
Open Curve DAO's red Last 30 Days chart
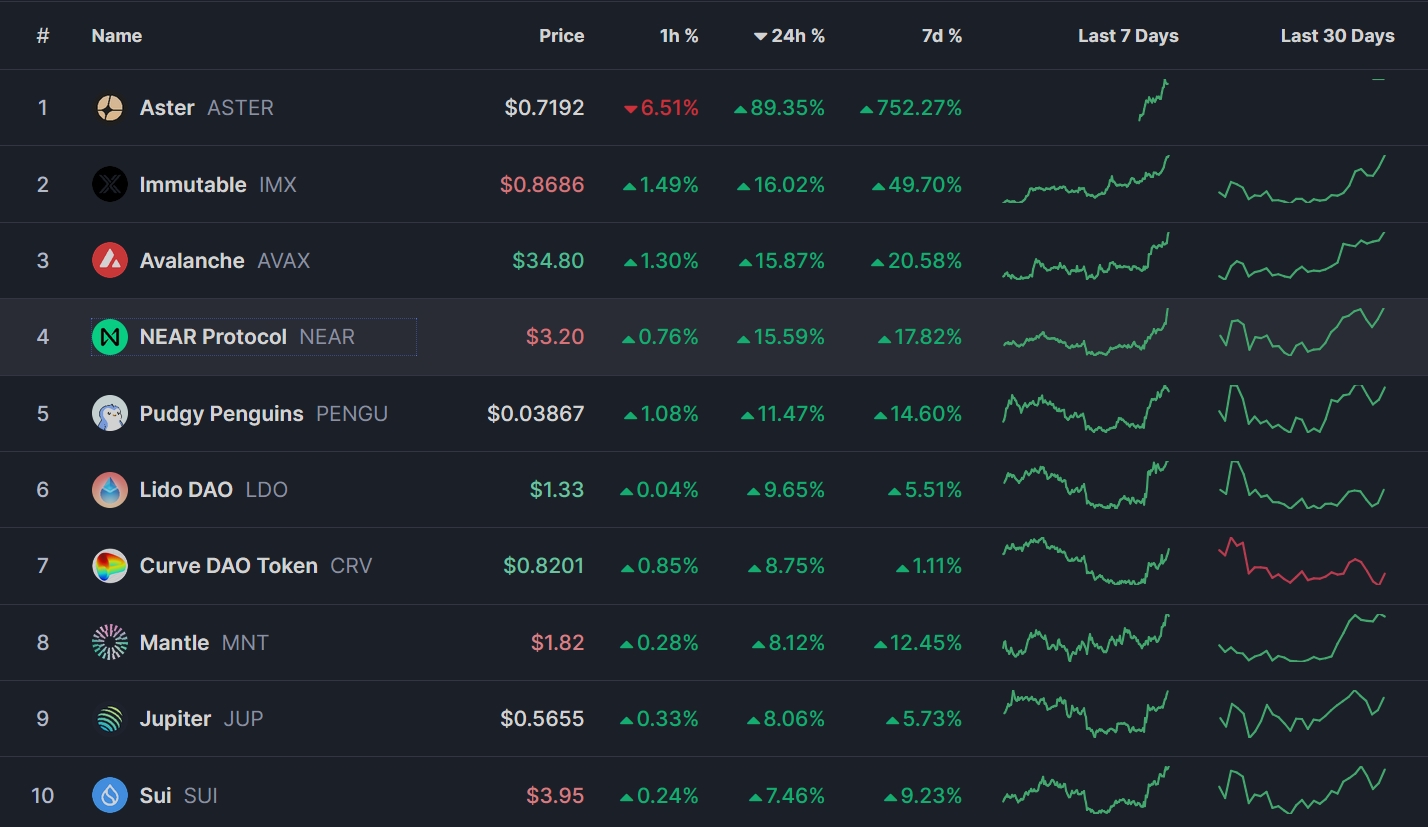click(1302, 562)
